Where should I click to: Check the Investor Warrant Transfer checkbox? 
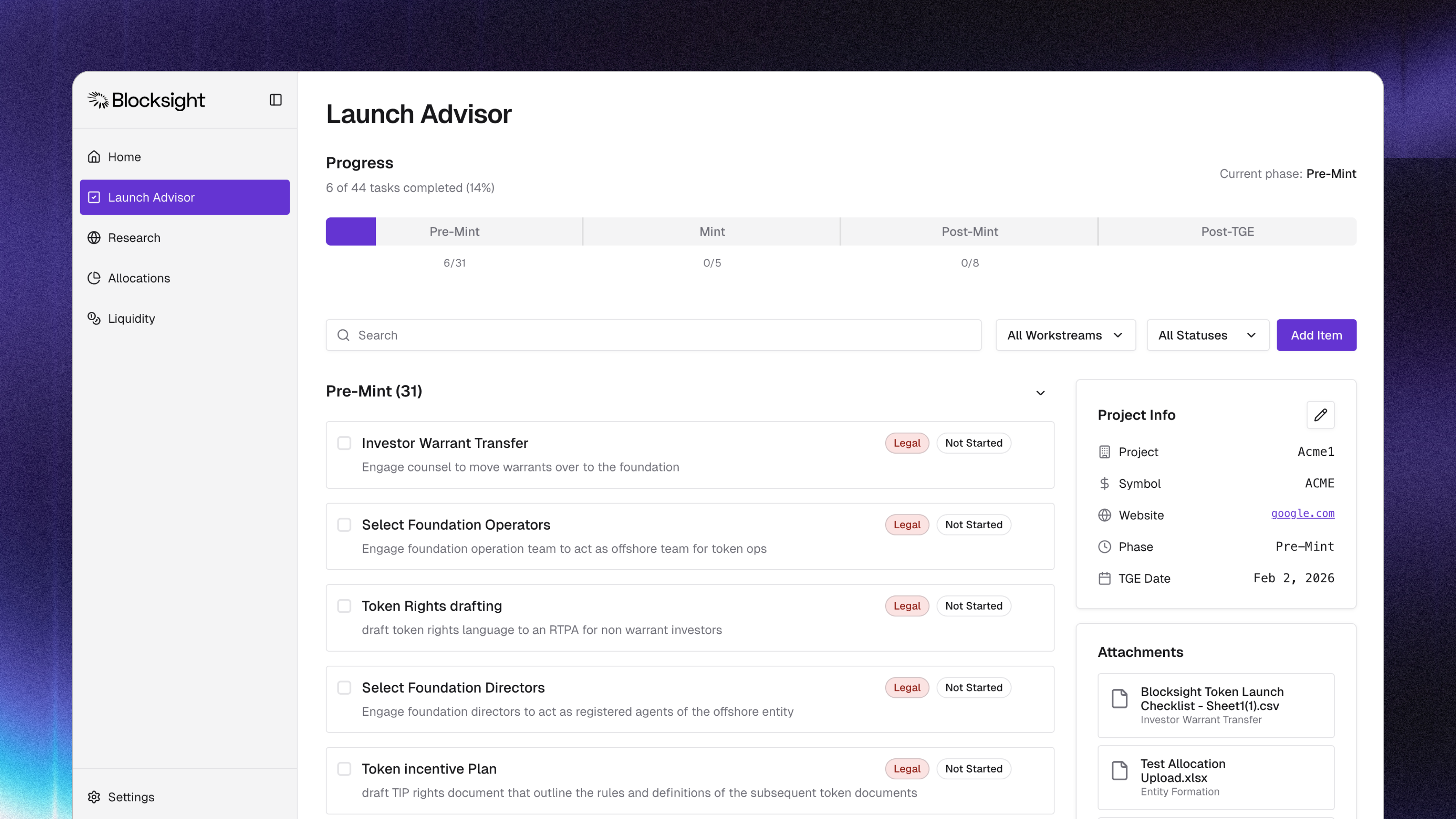coord(344,443)
